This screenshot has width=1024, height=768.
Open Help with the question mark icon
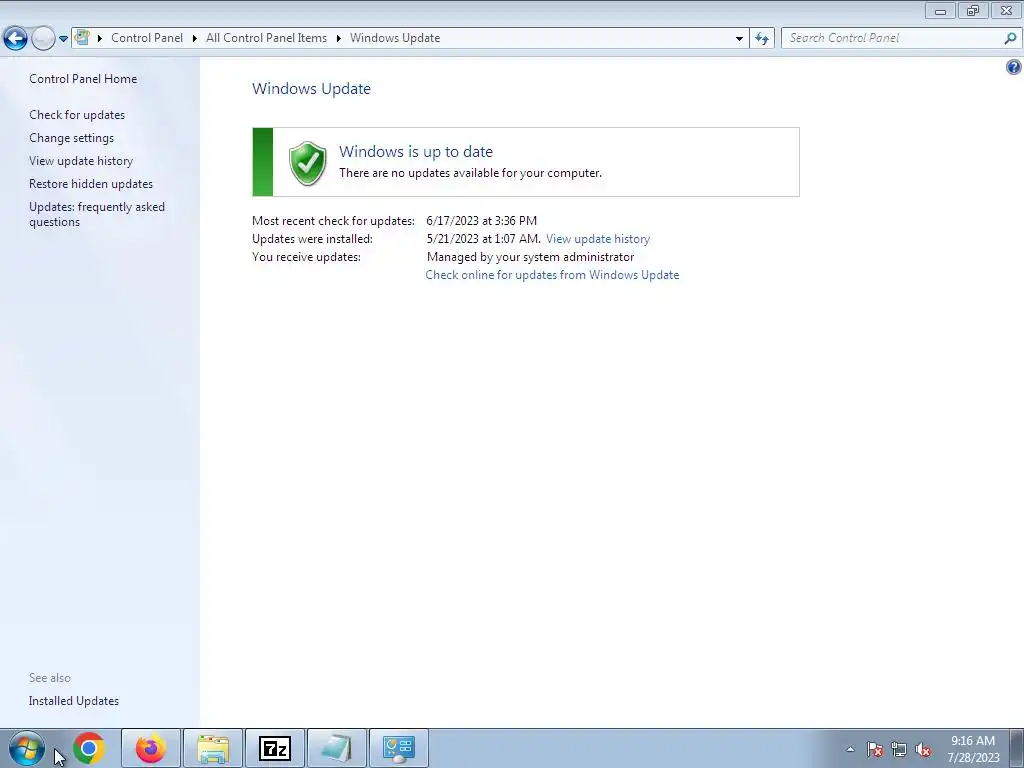click(1014, 67)
